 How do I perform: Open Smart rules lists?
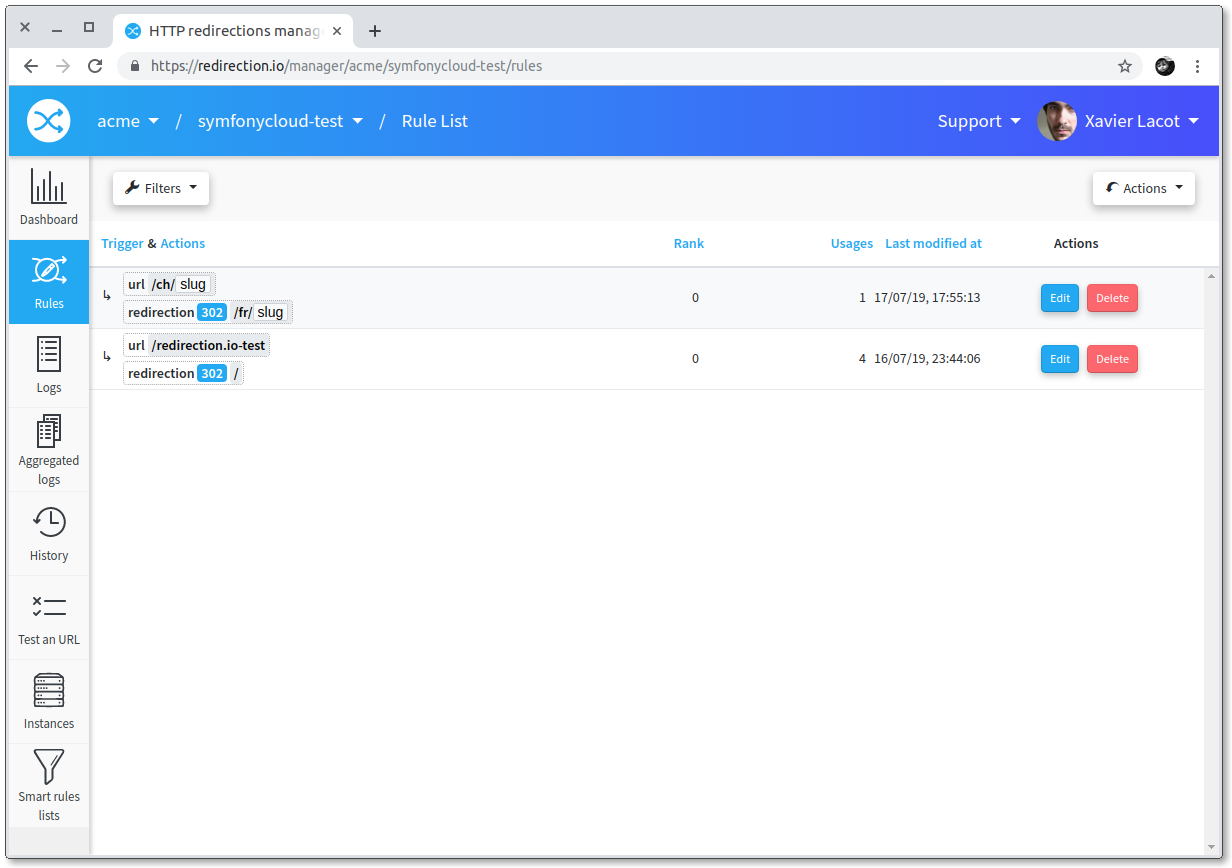pyautogui.click(x=49, y=786)
